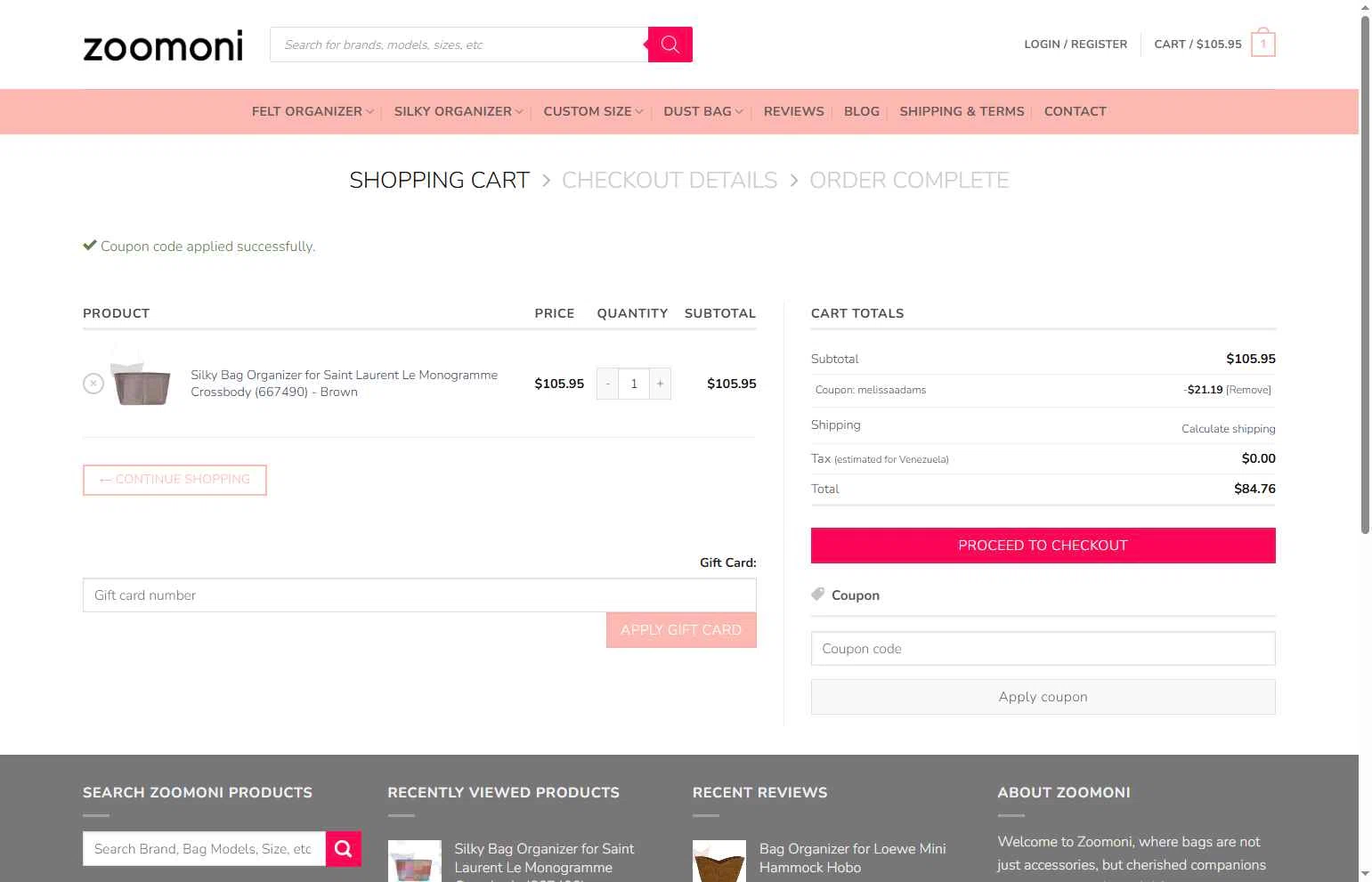
Task: Click the coupon discount -$21.19
Action: pyautogui.click(x=1203, y=390)
